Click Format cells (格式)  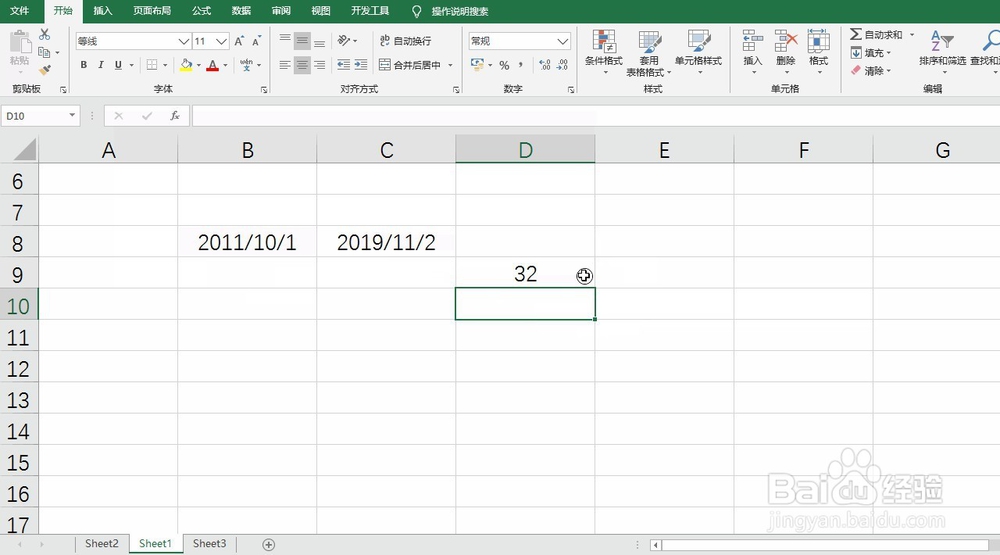(818, 51)
